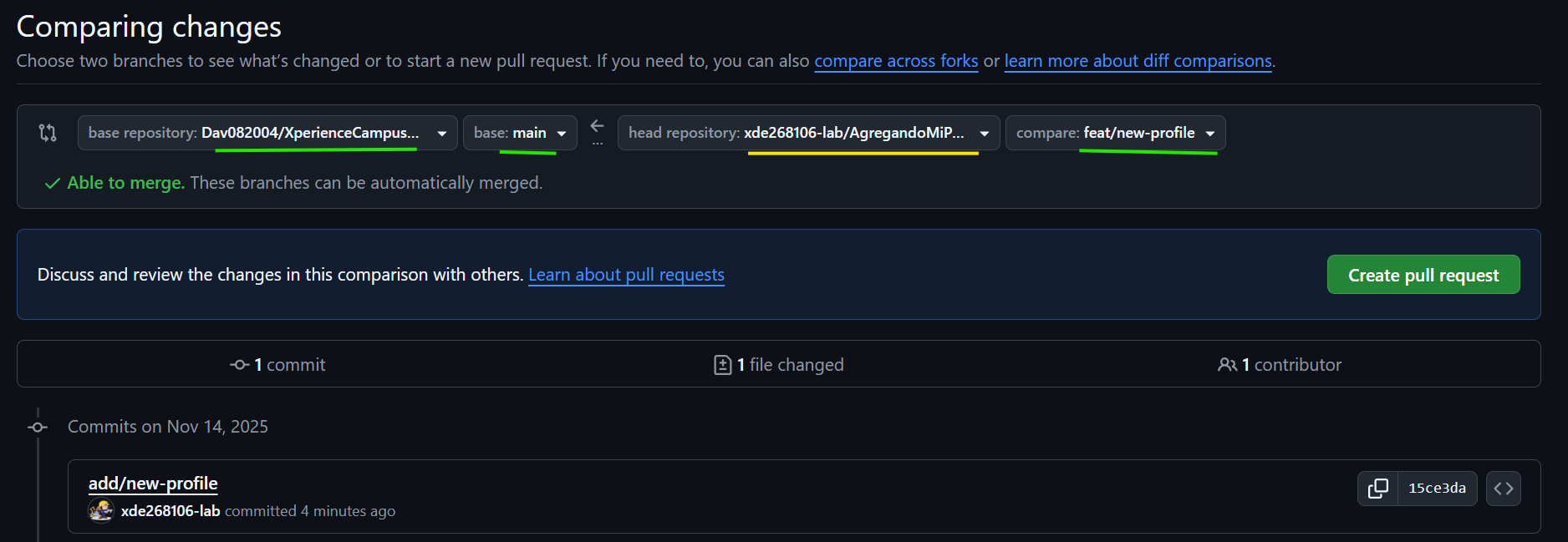Click the left arrow between base and head
This screenshot has height=542, width=1568.
tap(597, 126)
